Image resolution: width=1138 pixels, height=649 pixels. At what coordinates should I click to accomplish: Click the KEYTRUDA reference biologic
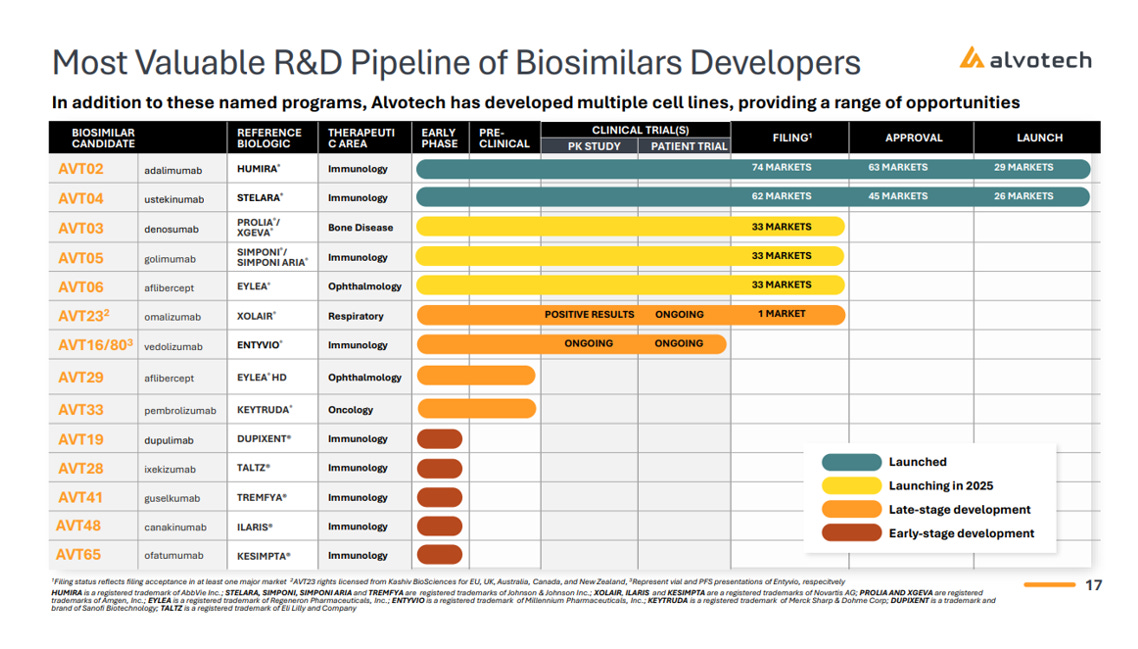coord(265,409)
